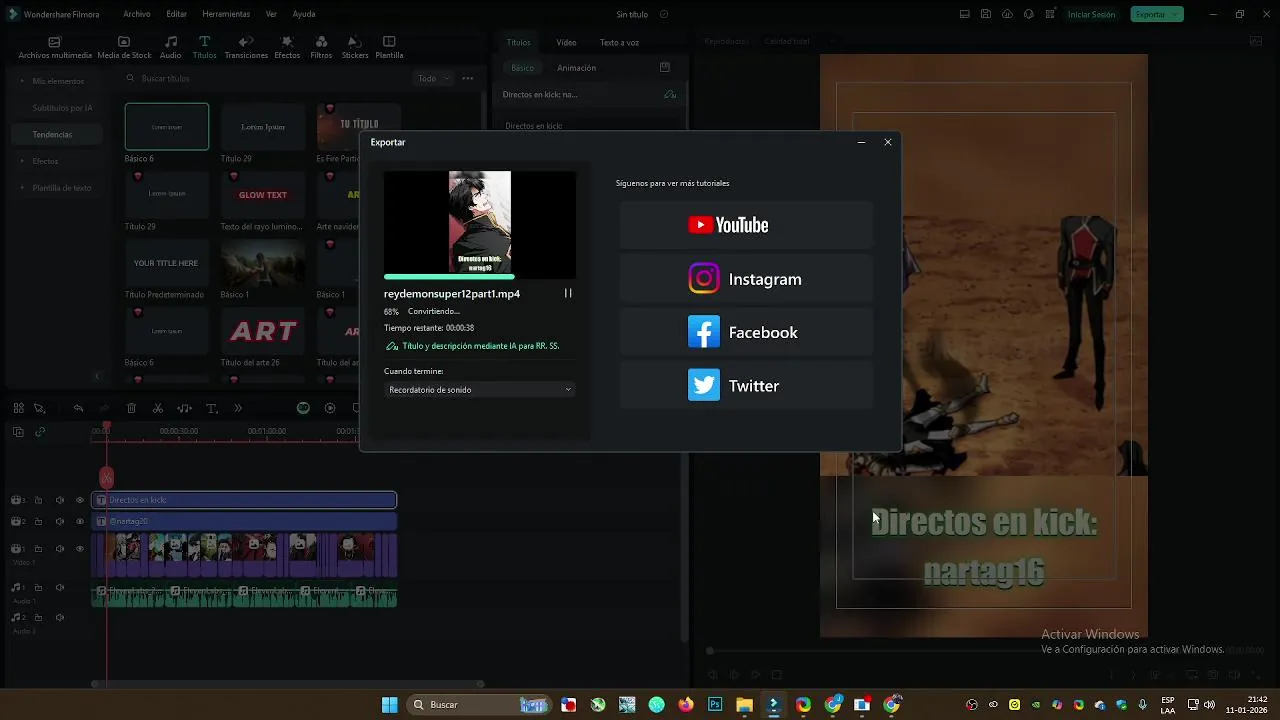
Task: Toggle visibility of Video 1 track
Action: point(80,549)
